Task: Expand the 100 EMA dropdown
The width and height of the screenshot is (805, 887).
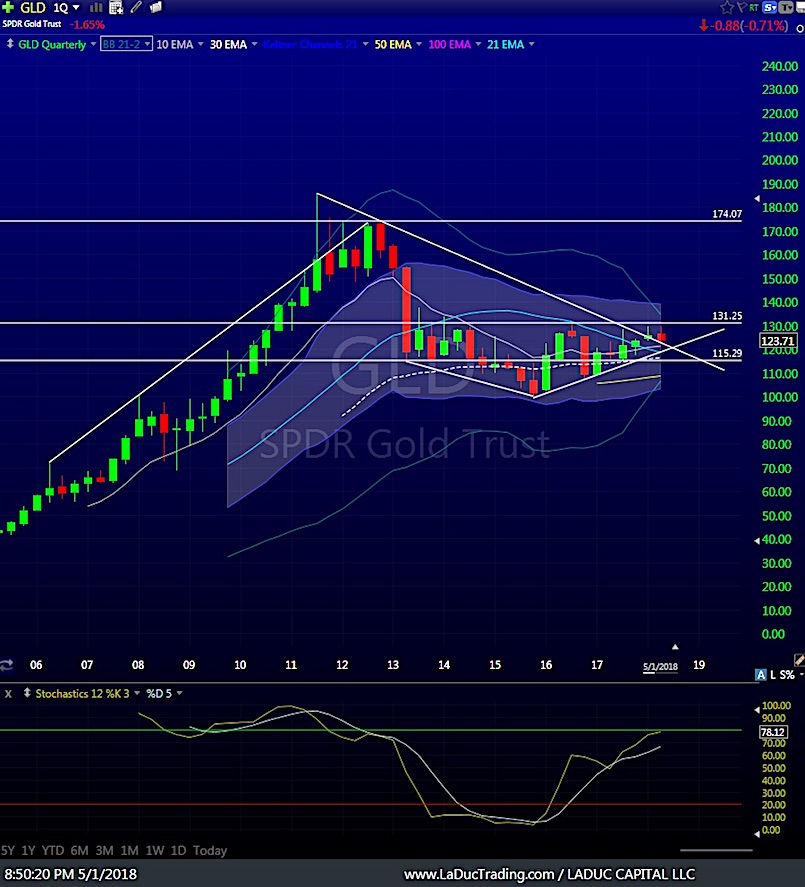Action: point(479,44)
